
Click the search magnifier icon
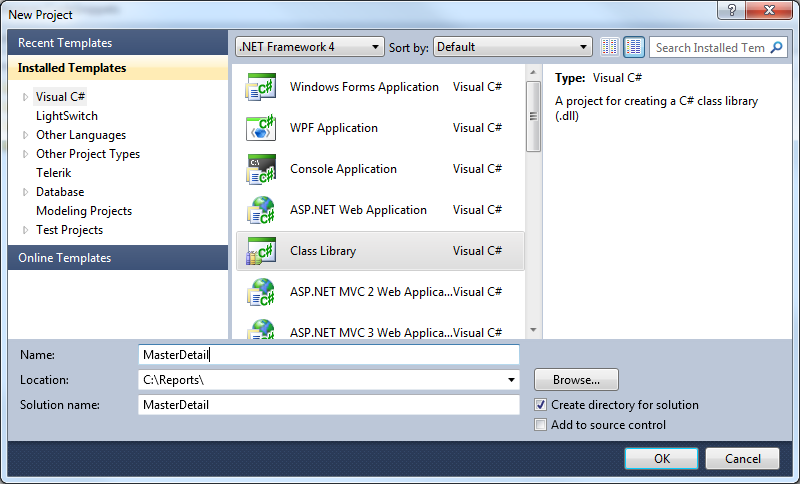776,47
